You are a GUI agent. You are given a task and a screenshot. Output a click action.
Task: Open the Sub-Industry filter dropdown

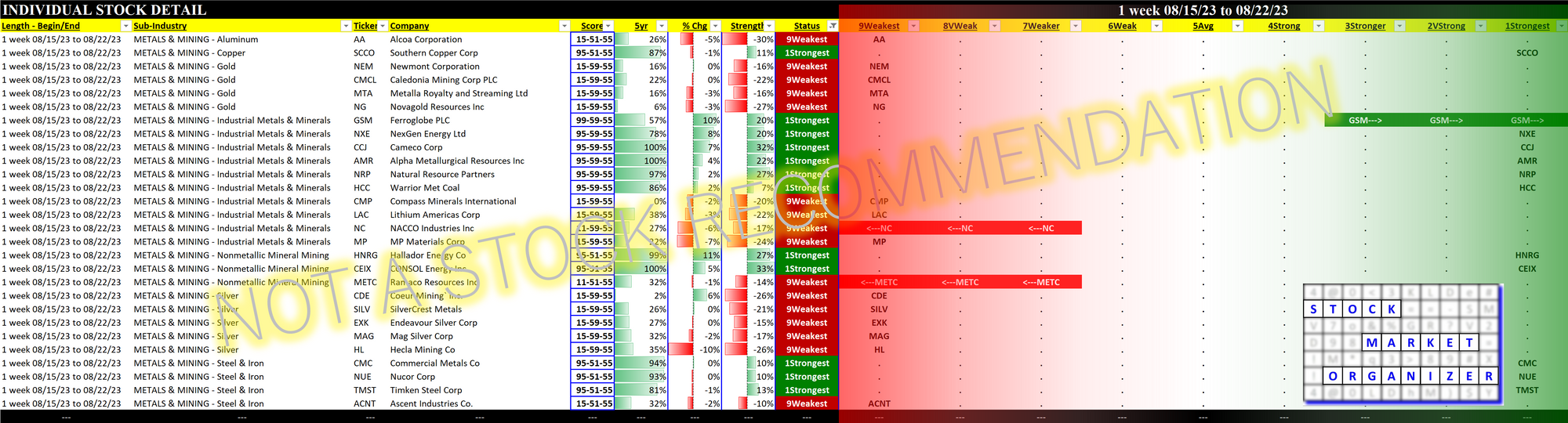tap(346, 26)
